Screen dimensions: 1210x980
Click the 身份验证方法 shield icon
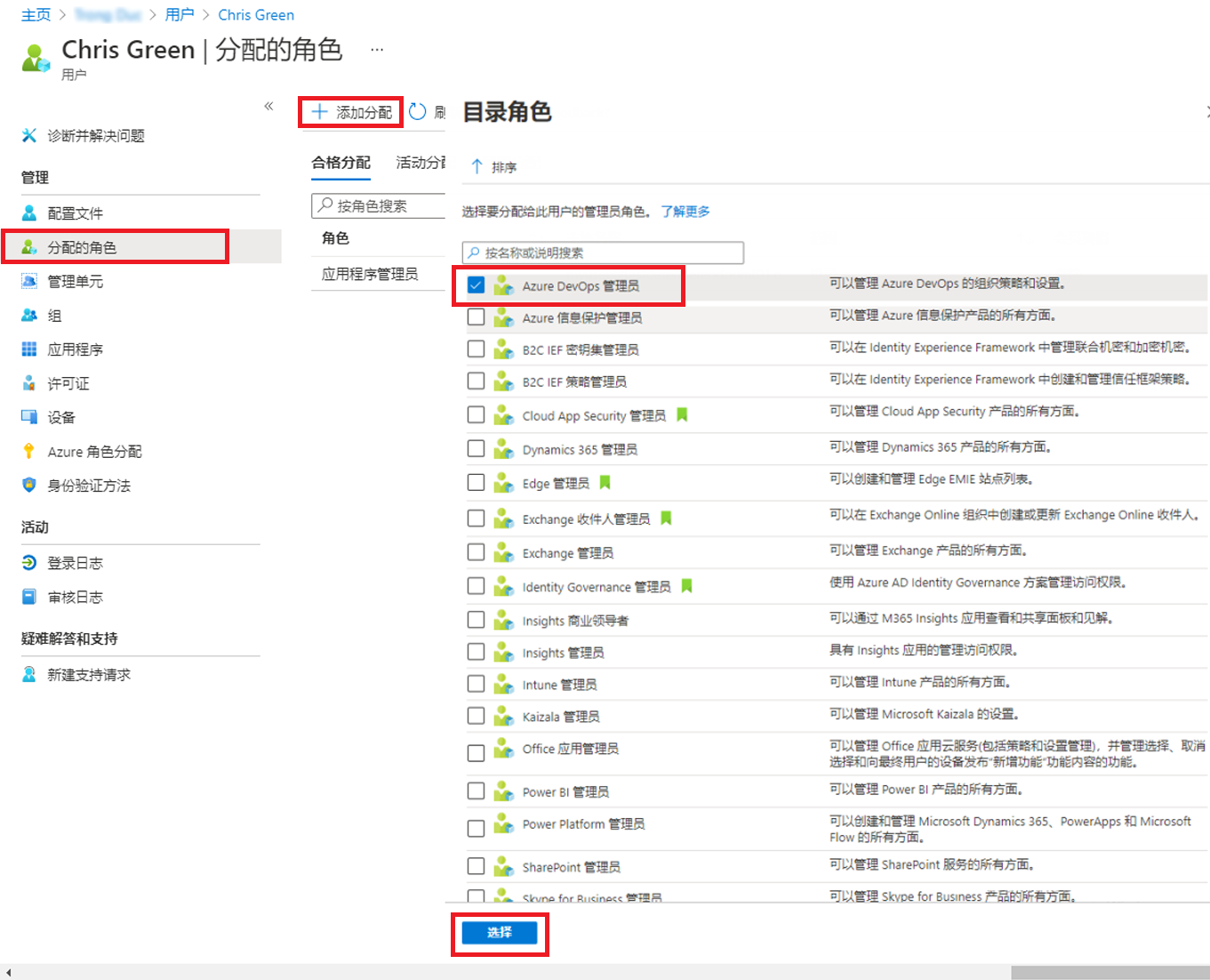point(29,485)
